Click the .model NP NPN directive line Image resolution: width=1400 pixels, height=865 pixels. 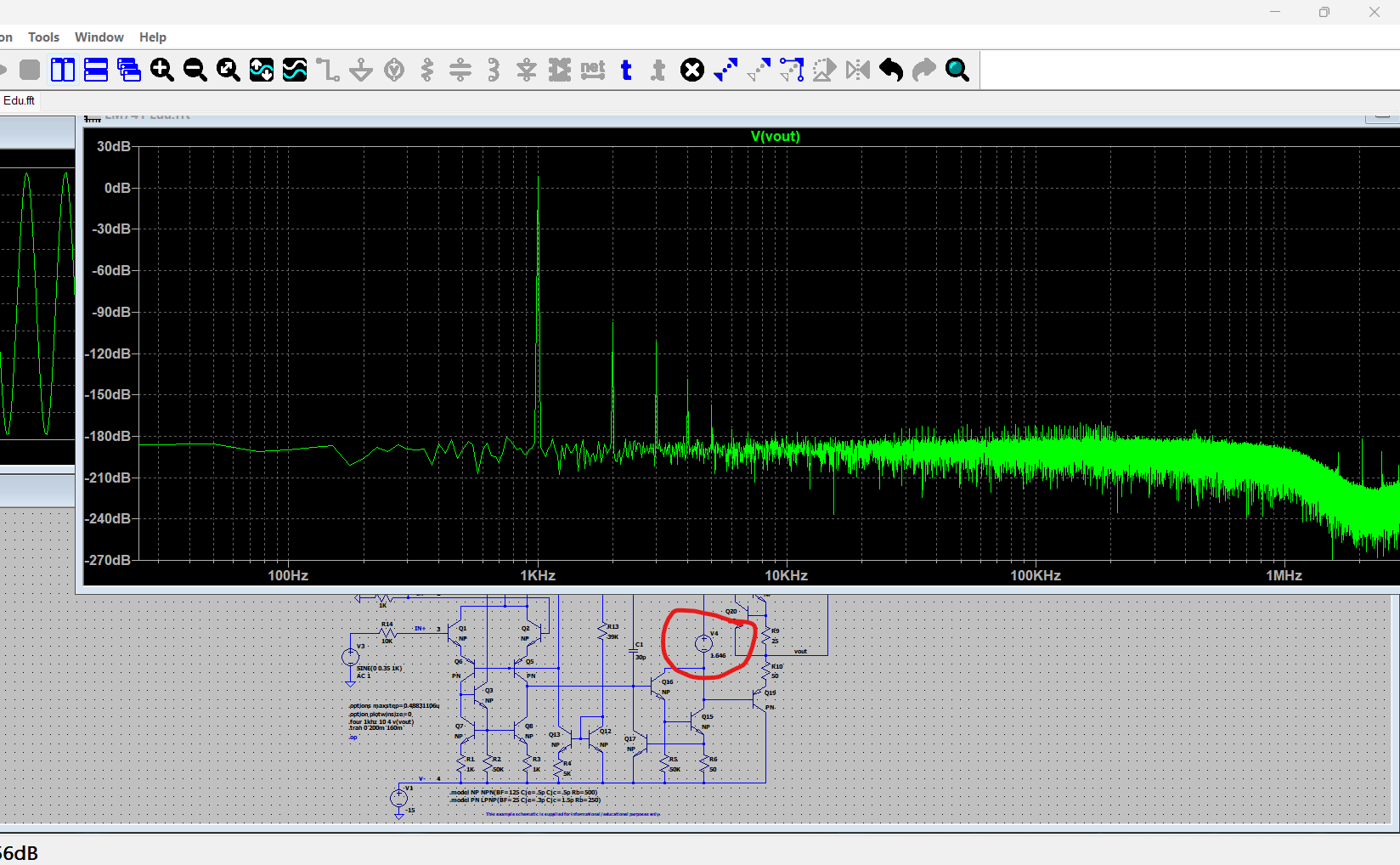tap(523, 792)
